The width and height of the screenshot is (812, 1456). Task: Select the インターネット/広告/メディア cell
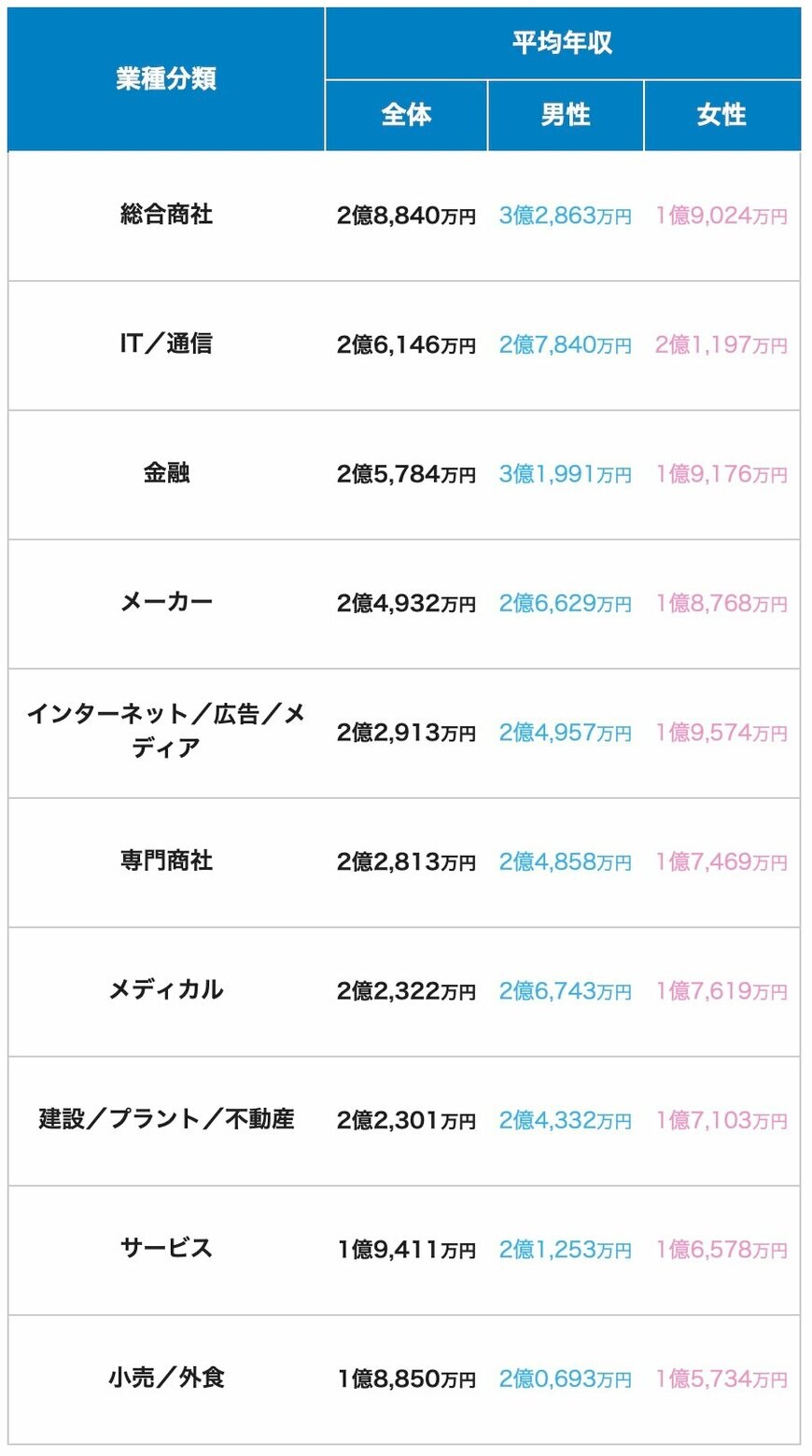coord(166,731)
